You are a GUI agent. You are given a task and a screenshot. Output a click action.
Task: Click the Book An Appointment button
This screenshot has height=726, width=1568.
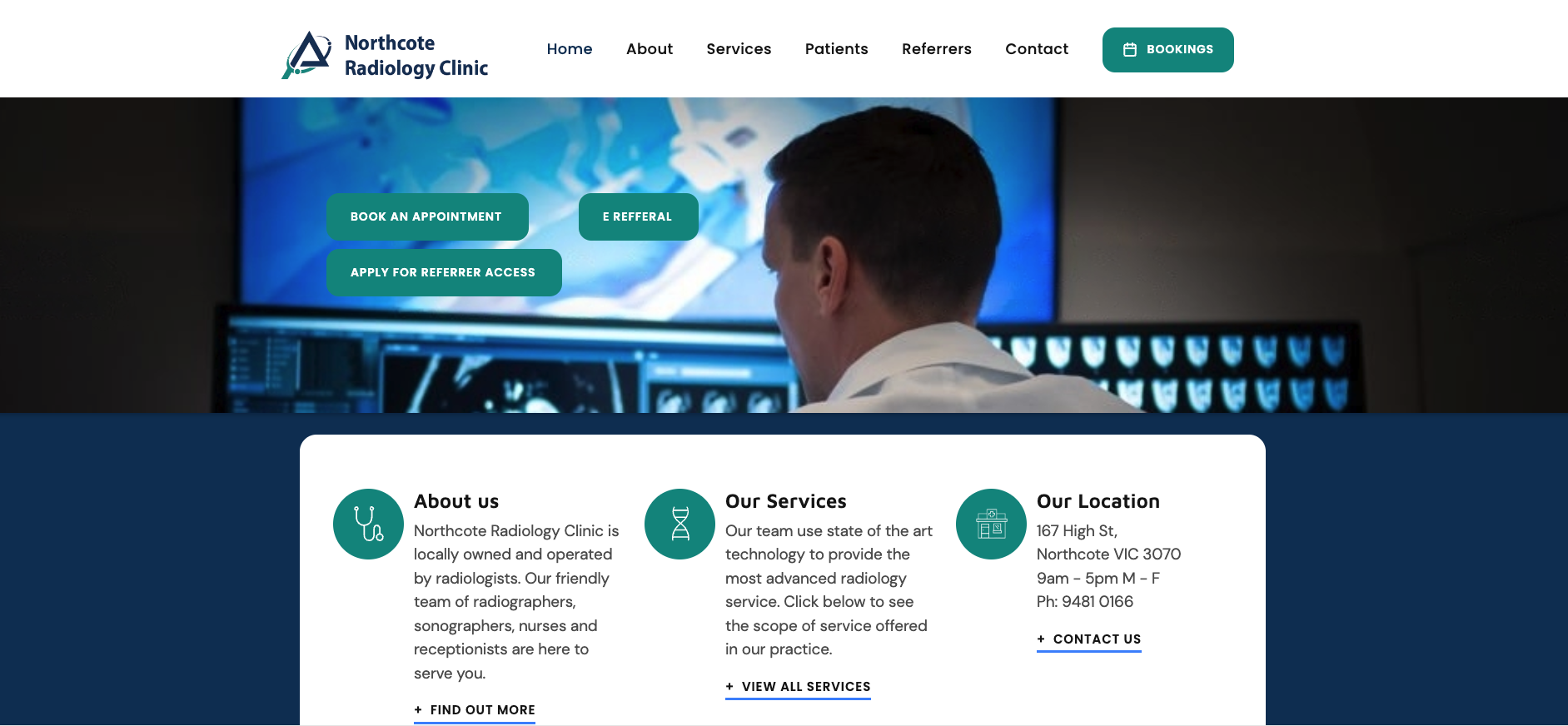[427, 216]
